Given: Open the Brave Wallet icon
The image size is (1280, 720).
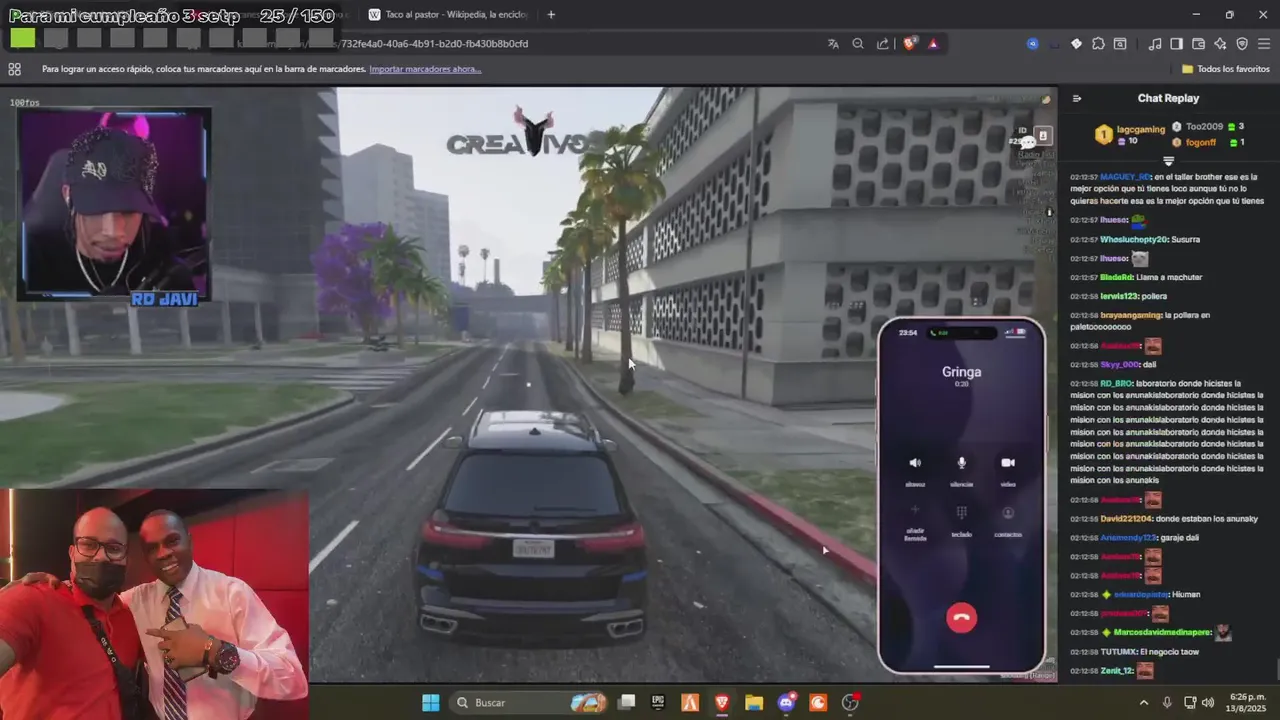Looking at the screenshot, I should click(1198, 44).
